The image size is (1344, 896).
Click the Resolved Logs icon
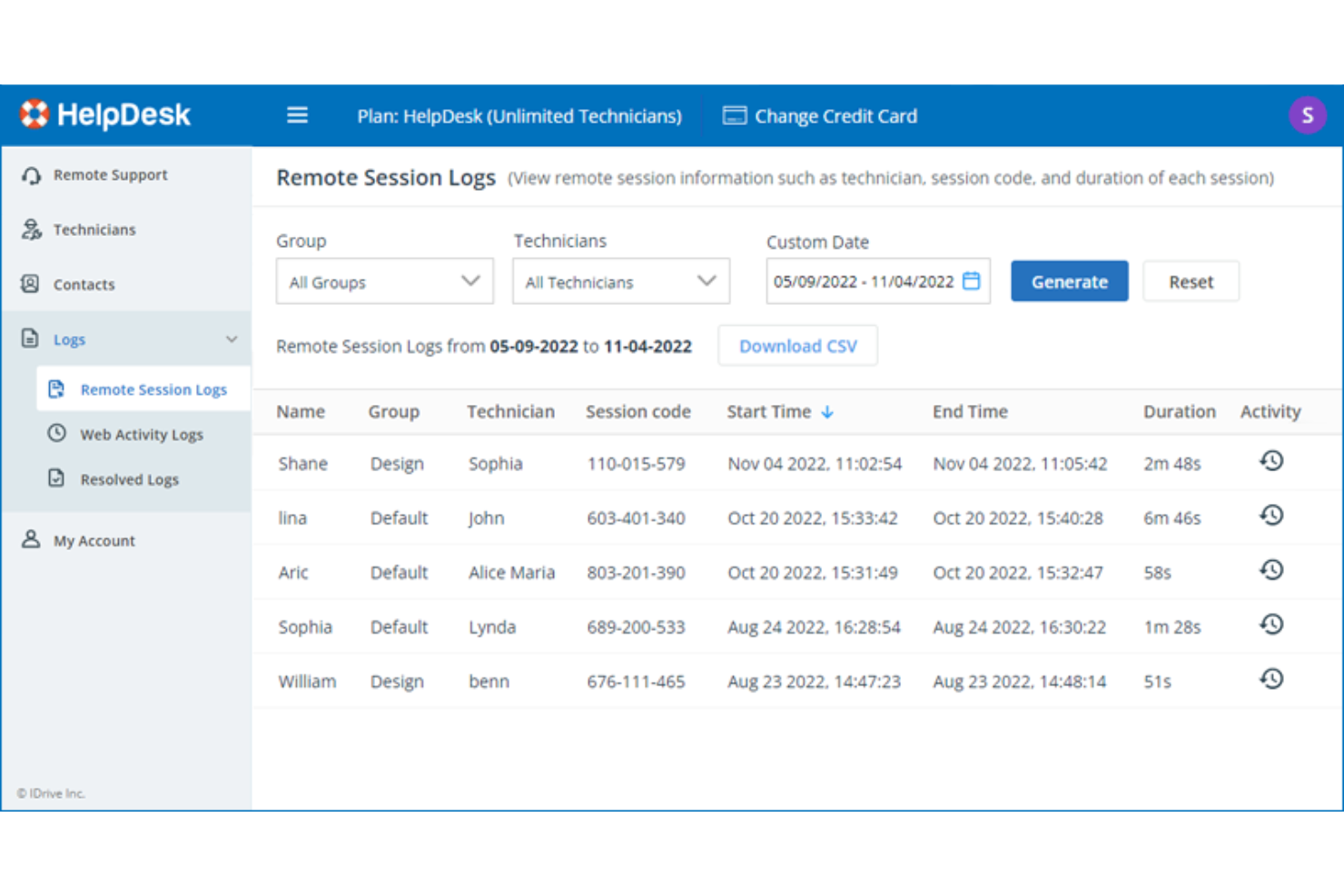click(x=56, y=478)
